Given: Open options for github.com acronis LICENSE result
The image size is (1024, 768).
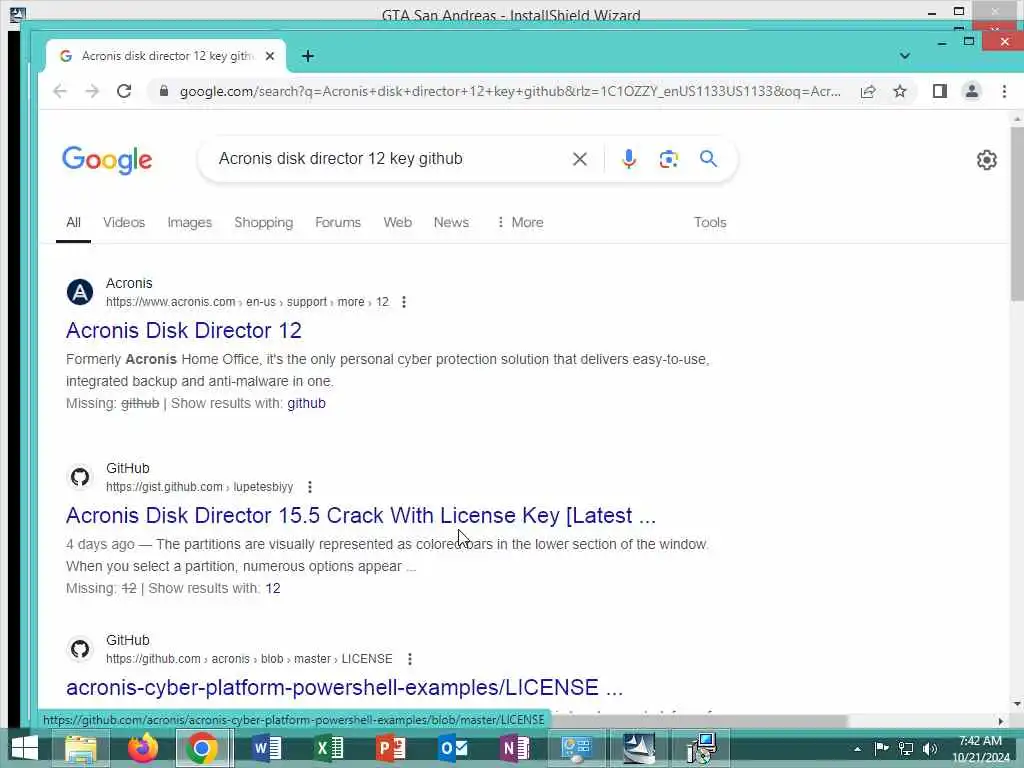Looking at the screenshot, I should click(x=409, y=659).
